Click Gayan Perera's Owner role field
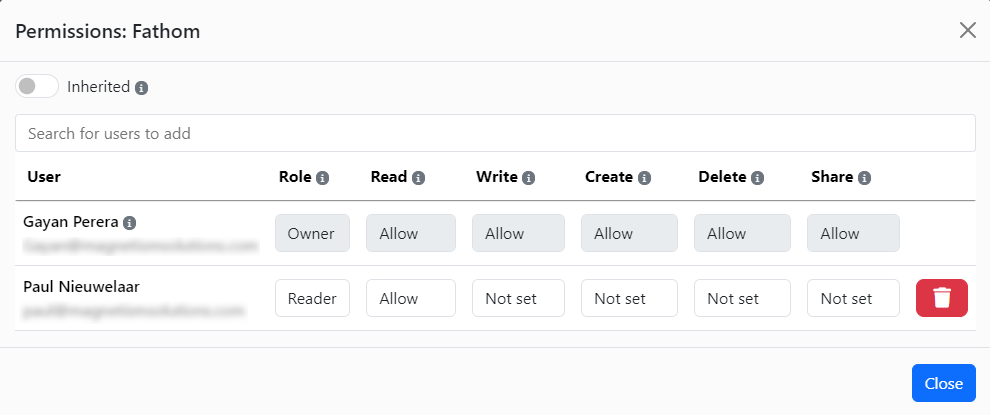990x415 pixels. [312, 233]
